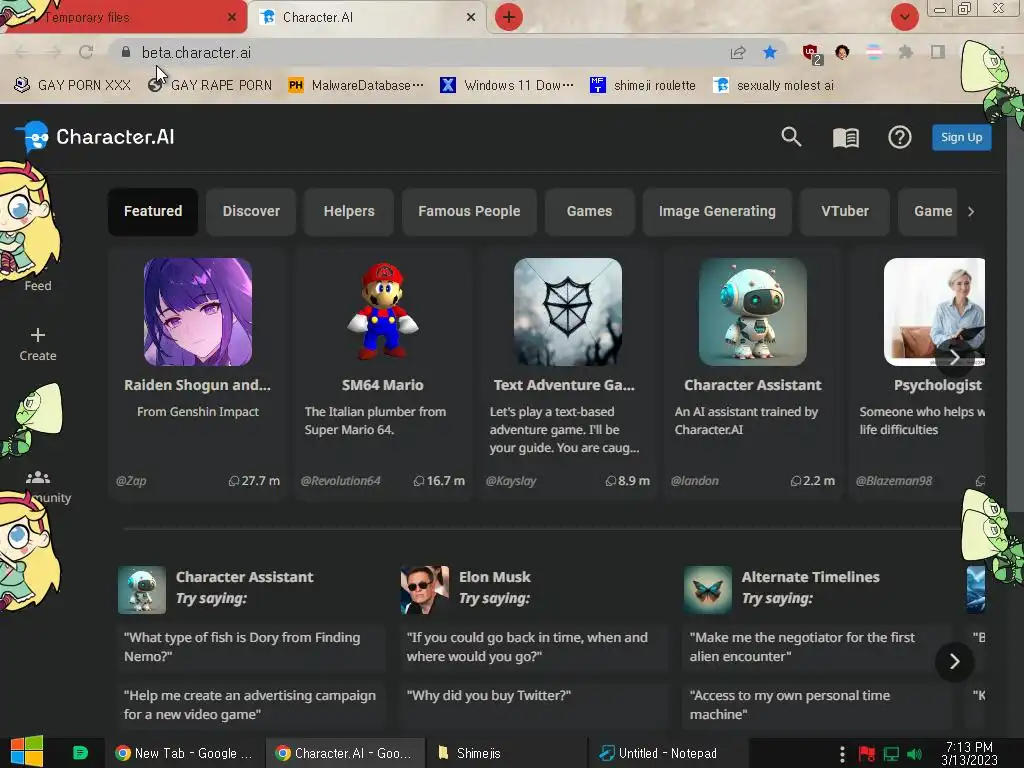Open the MalwareDatabase bookmark
Viewport: 1024px width, 768px height.
(x=356, y=85)
